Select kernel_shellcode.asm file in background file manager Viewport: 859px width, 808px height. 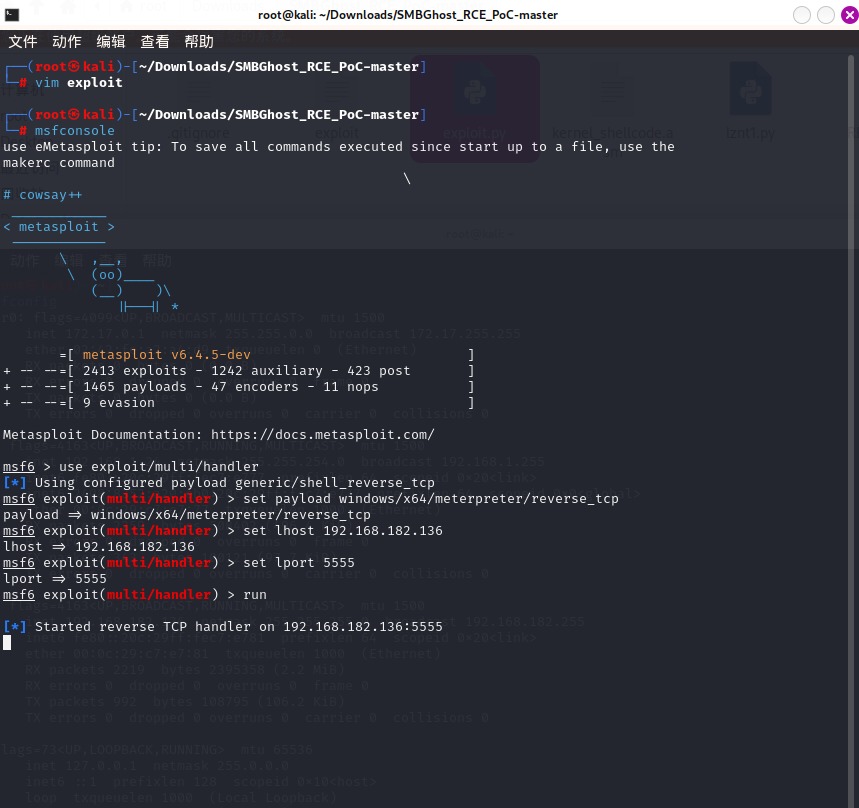[612, 110]
